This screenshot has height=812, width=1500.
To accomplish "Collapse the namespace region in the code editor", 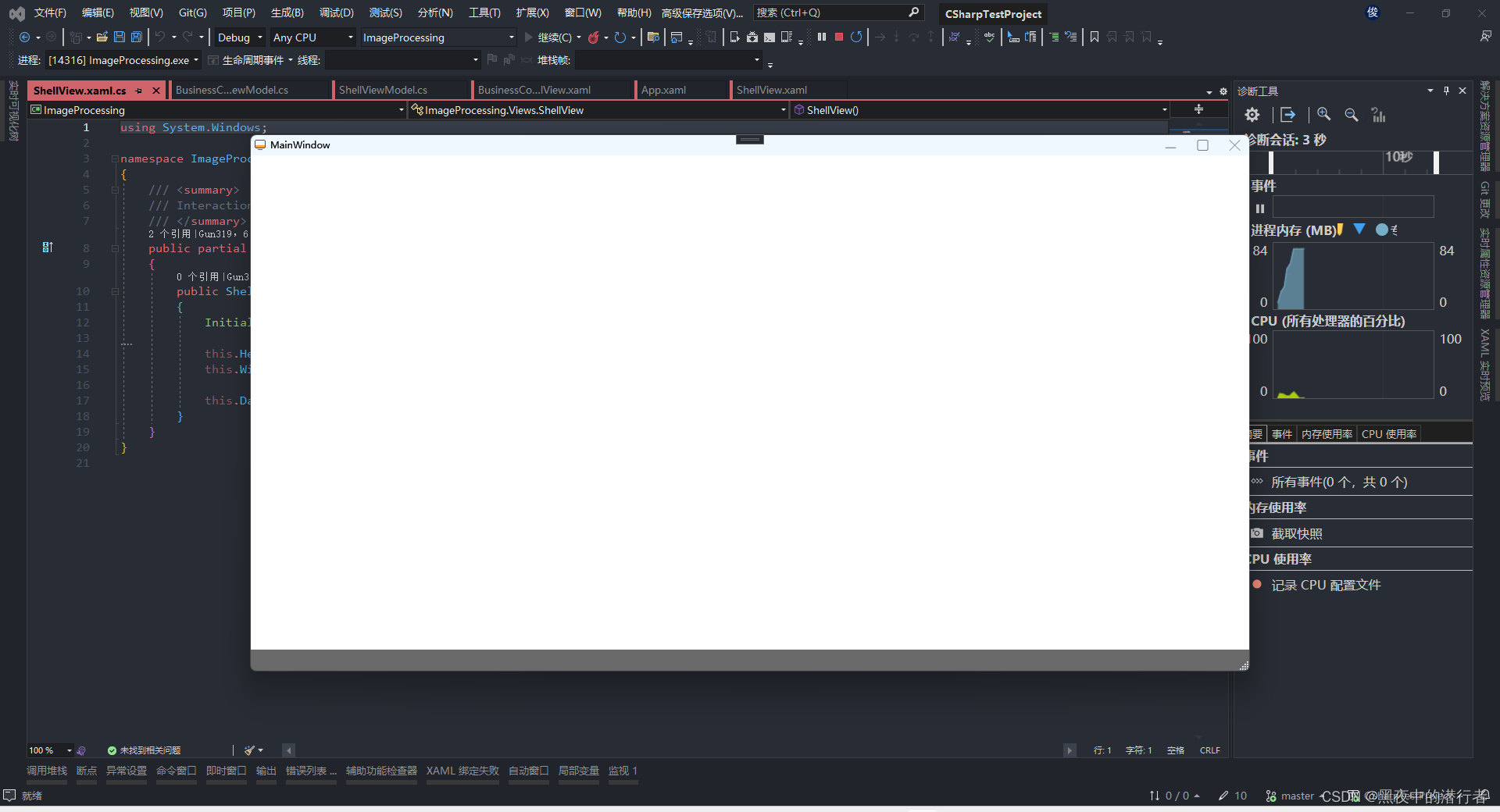I will pos(115,158).
